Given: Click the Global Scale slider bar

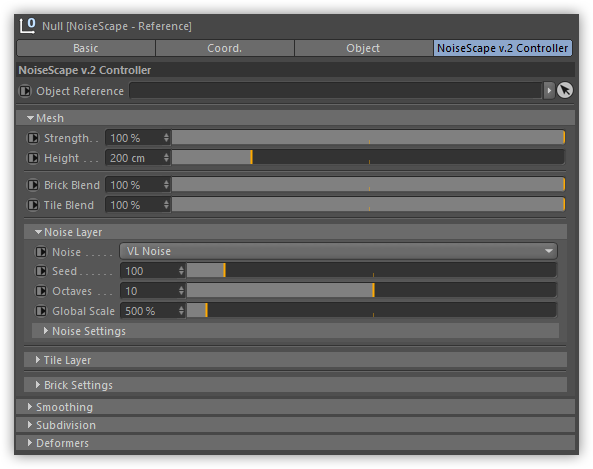Looking at the screenshot, I should 372,311.
